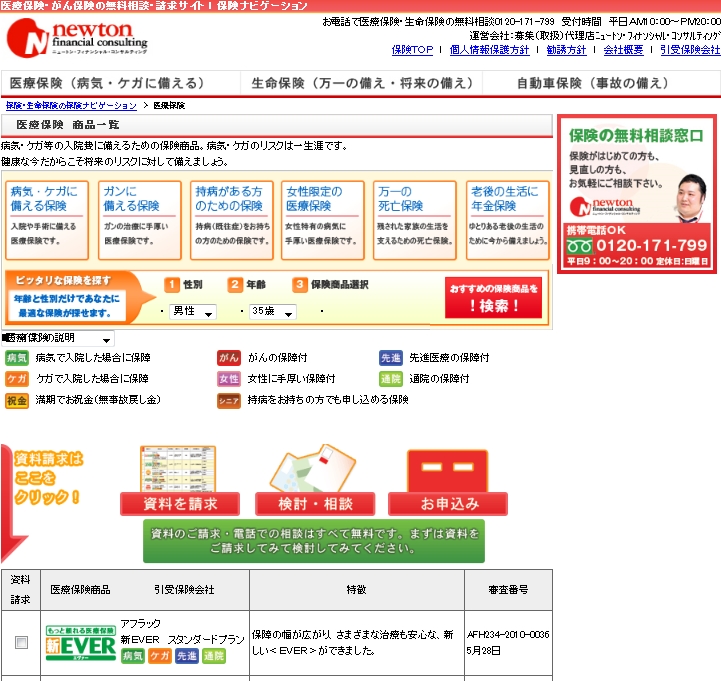
Task: Click the 検討・相談 button
Action: pyautogui.click(x=315, y=504)
